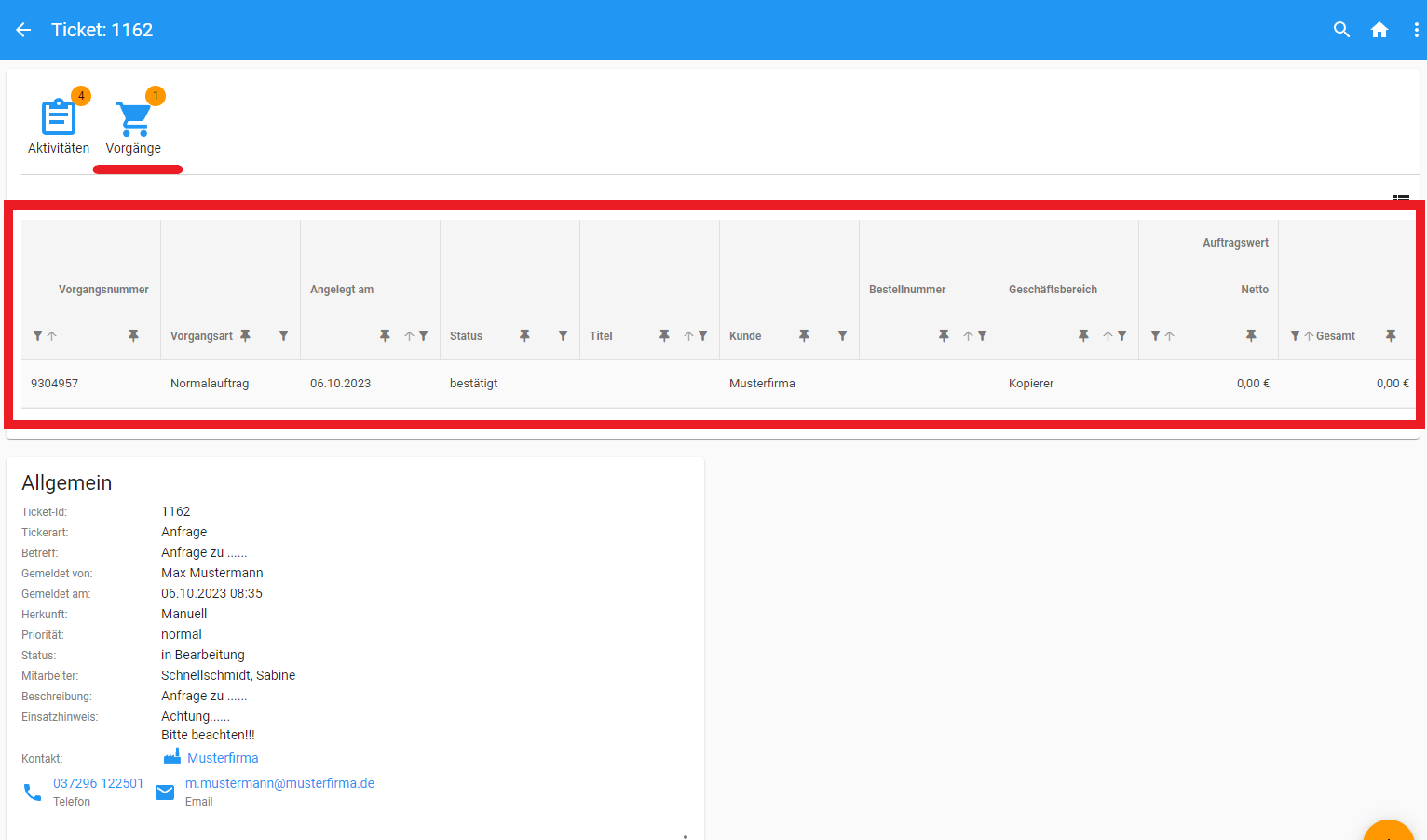Viewport: 1427px width, 840px height.
Task: Pin the Vorgangsnummer column
Action: (133, 335)
